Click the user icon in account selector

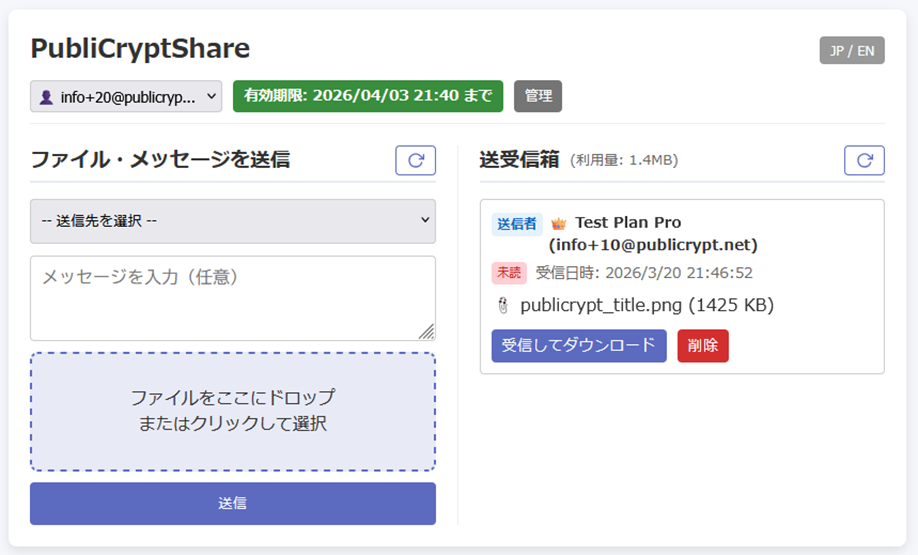[45, 97]
